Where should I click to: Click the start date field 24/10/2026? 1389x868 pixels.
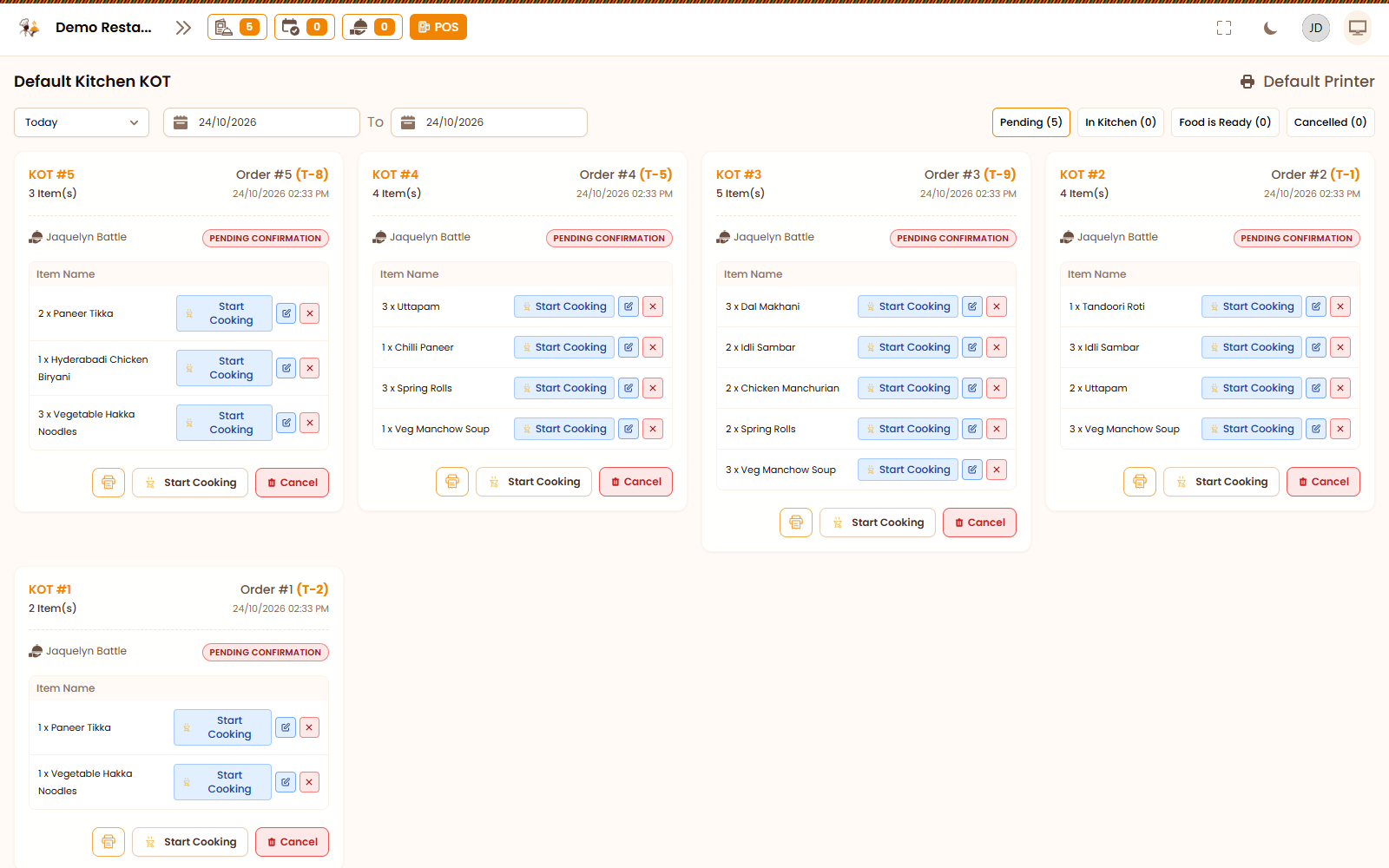click(x=261, y=122)
